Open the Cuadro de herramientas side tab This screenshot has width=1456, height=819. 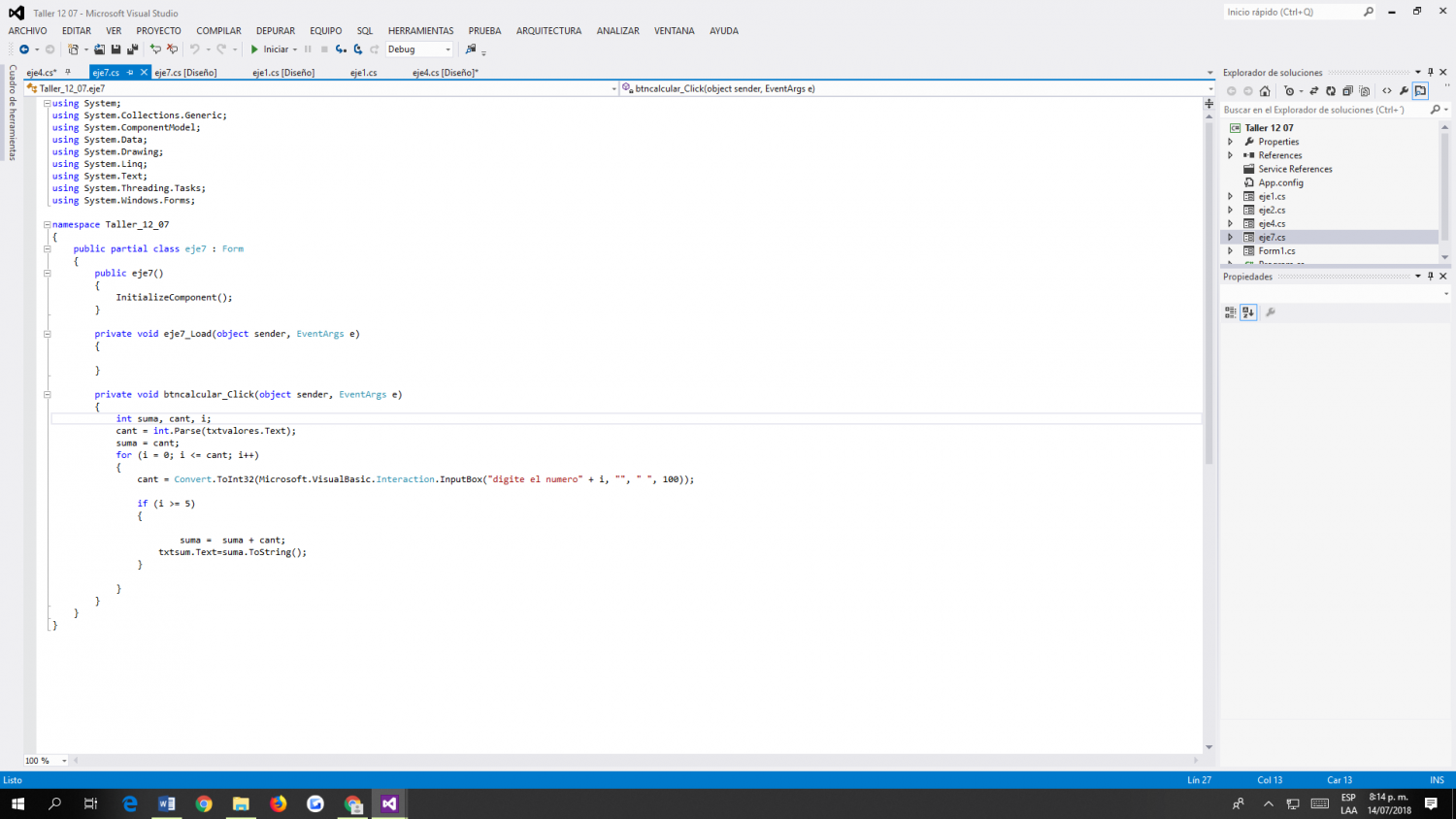click(x=13, y=113)
